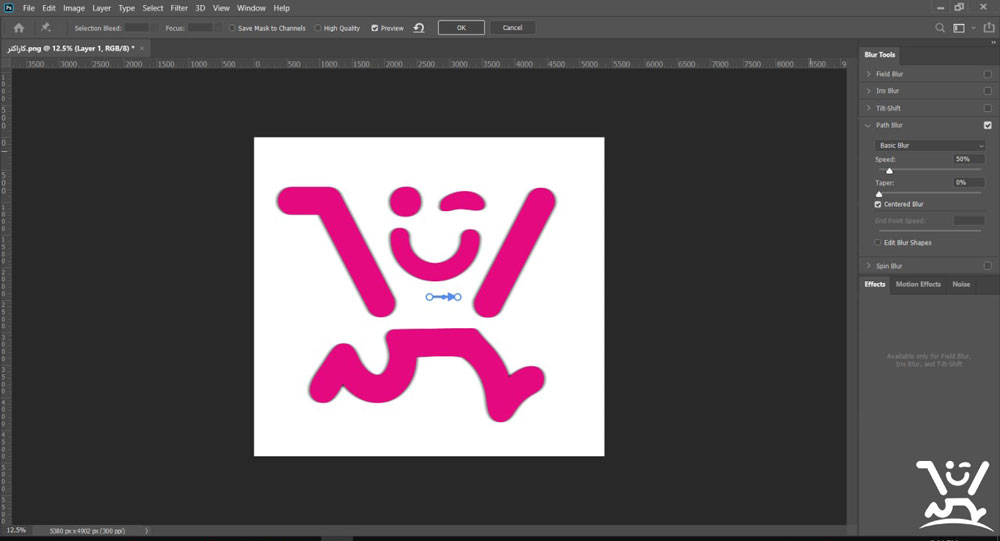Collapse the panel with double-arrow icon

tap(993, 42)
